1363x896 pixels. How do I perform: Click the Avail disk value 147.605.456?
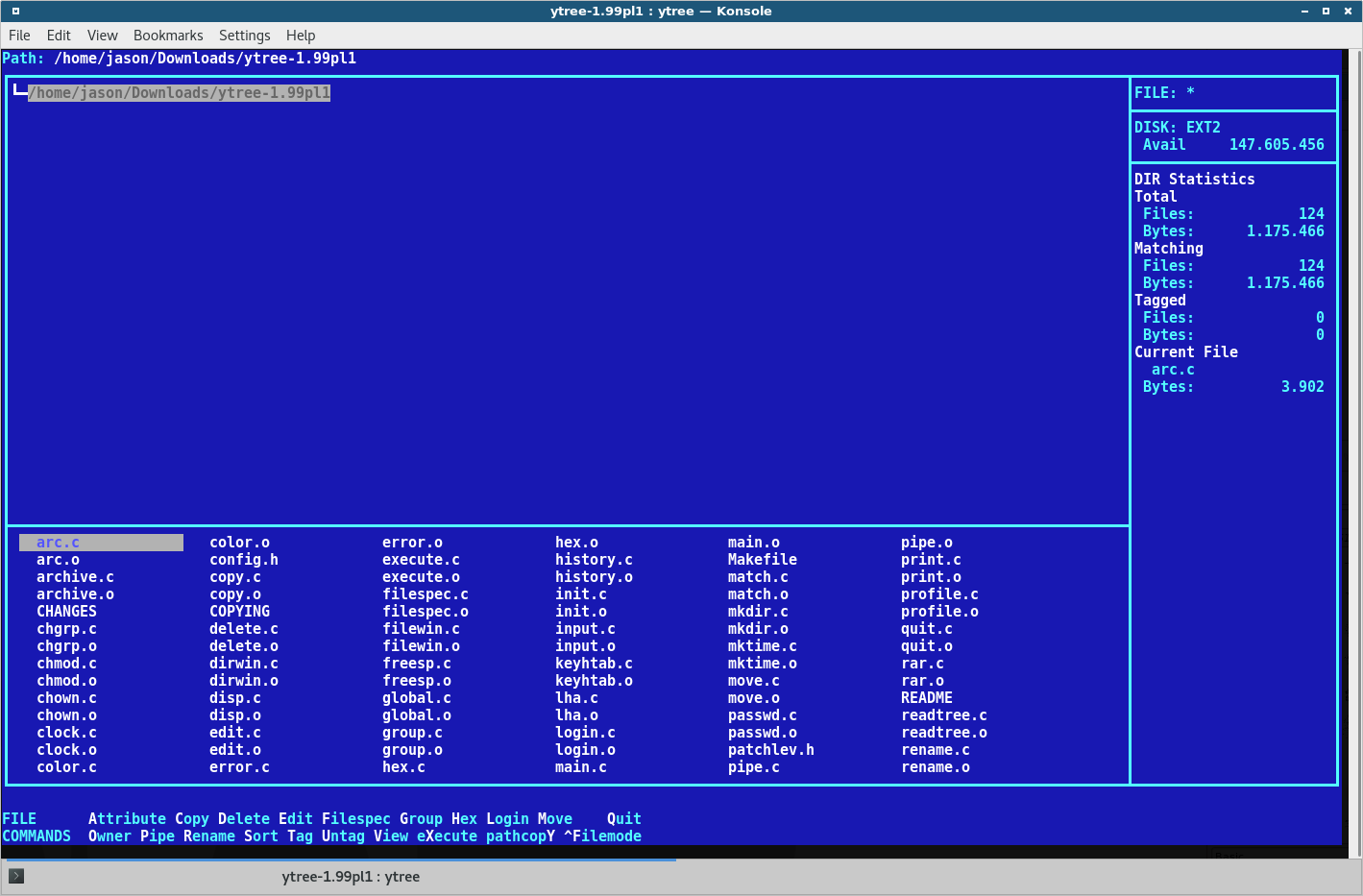click(1278, 145)
